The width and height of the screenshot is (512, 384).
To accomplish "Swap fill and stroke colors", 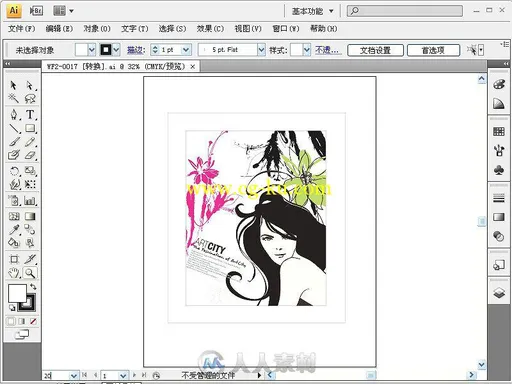I will tap(33, 286).
